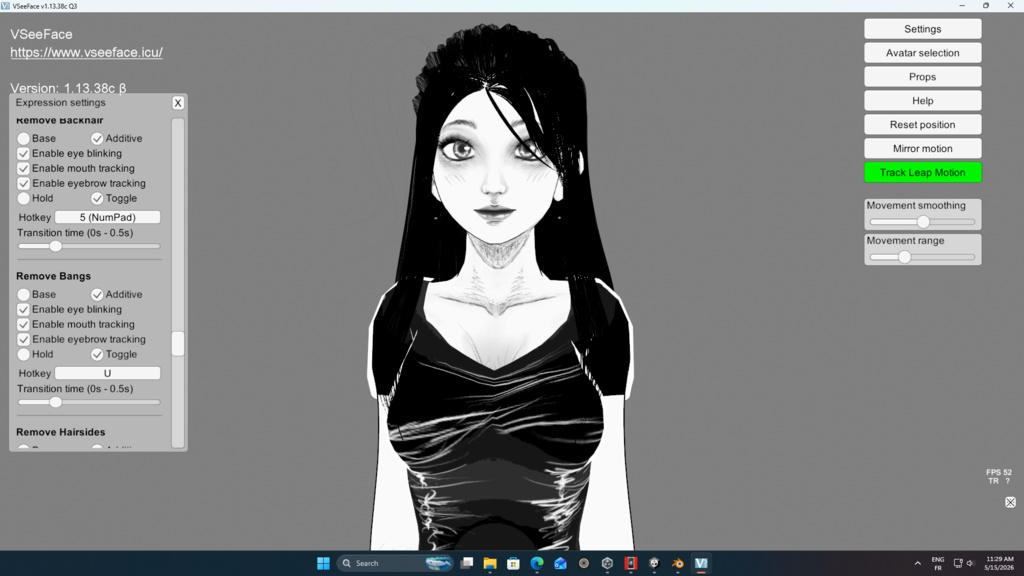Select Toggle mode for Remove Backhair
Screen dimensions: 1024x576
pyautogui.click(x=97, y=199)
